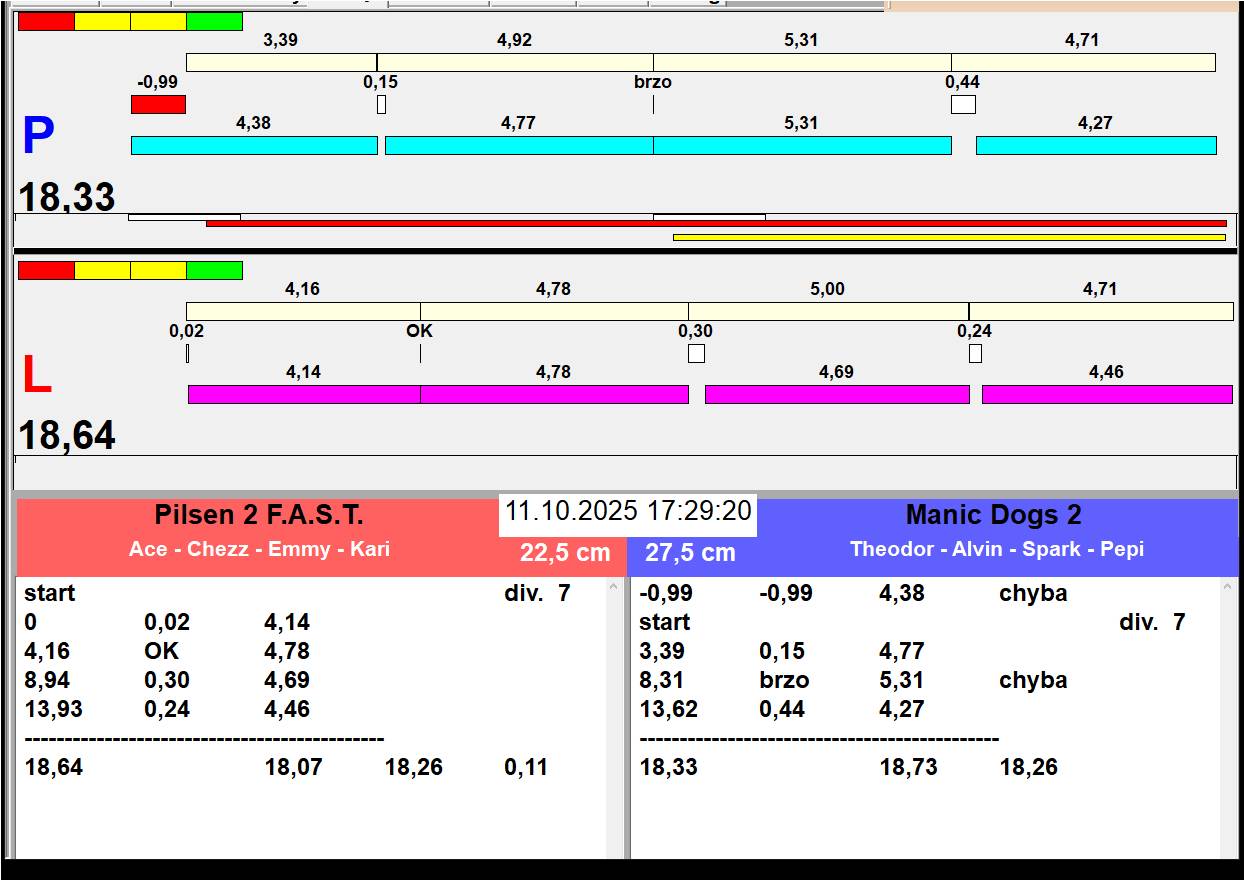Click the green start light in lane L
This screenshot has width=1244, height=880.
point(214,270)
